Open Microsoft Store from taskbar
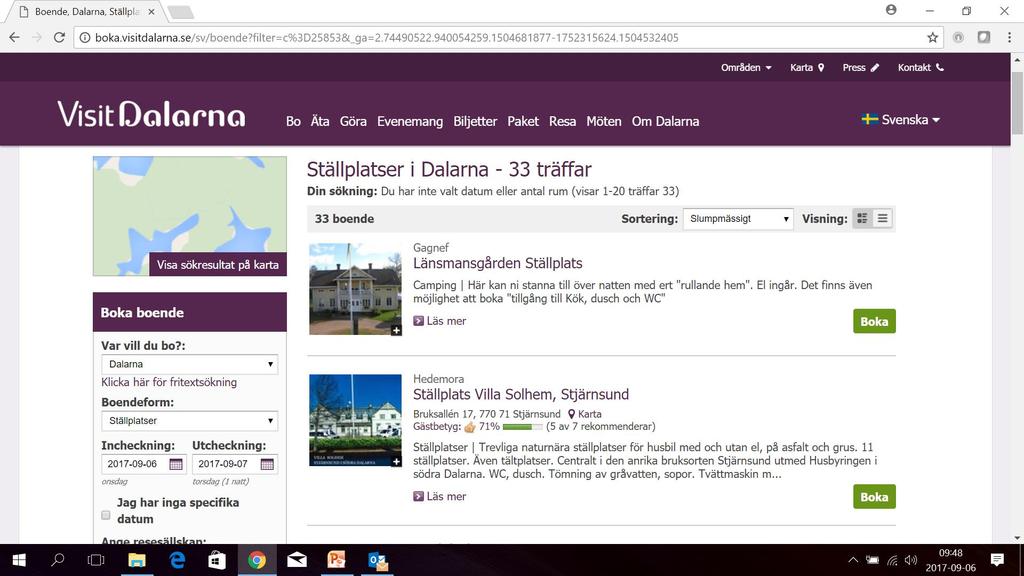1024x576 pixels. point(217,560)
